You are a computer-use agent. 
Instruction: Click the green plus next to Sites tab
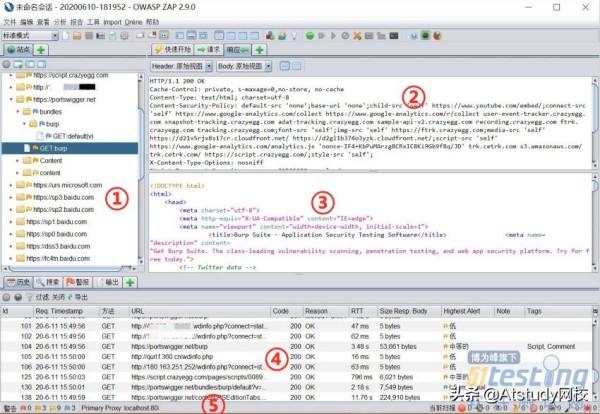click(x=41, y=50)
